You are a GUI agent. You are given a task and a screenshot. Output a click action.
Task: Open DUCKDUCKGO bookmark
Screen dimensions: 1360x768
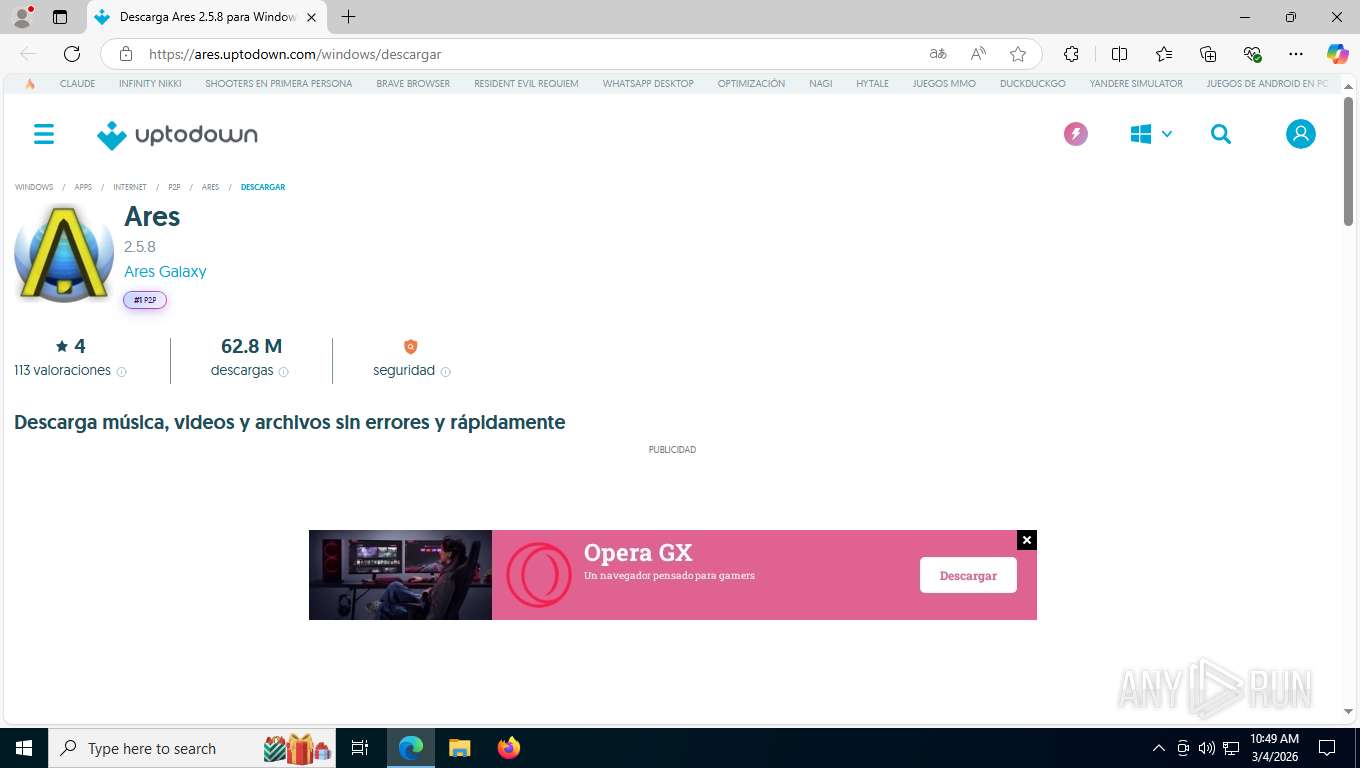tap(1033, 84)
